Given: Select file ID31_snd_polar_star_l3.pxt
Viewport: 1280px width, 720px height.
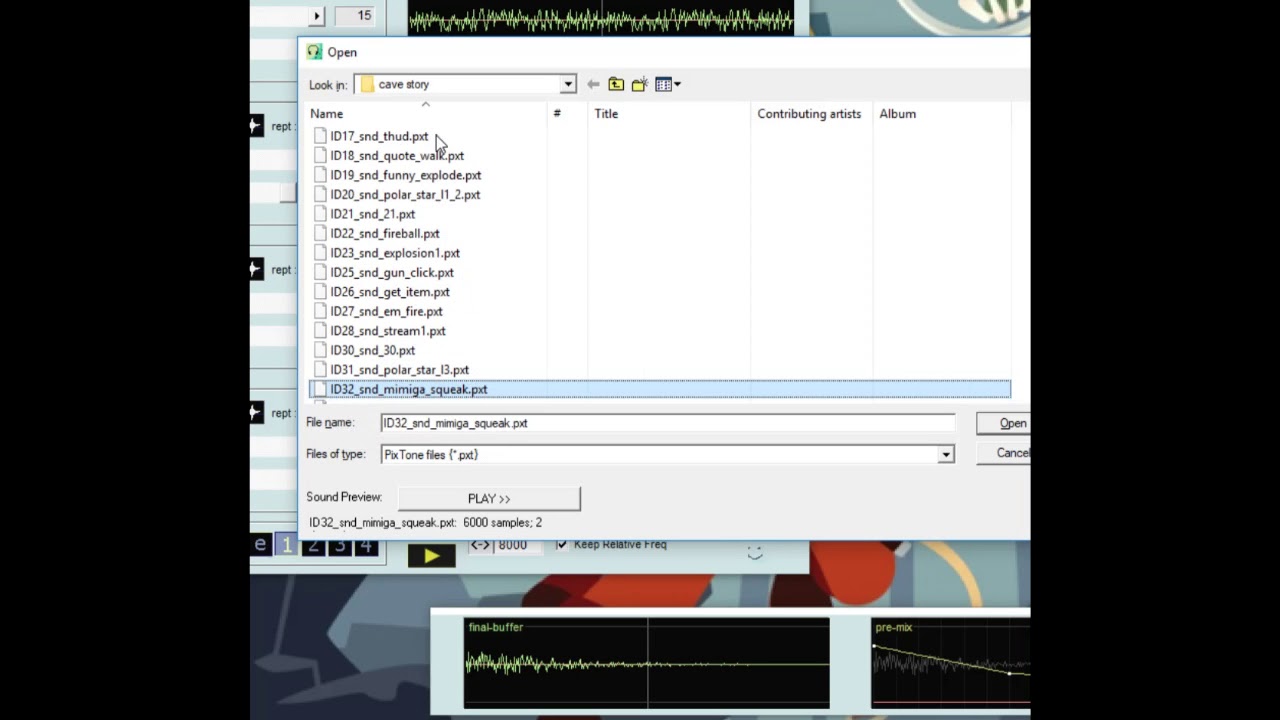Looking at the screenshot, I should point(399,370).
